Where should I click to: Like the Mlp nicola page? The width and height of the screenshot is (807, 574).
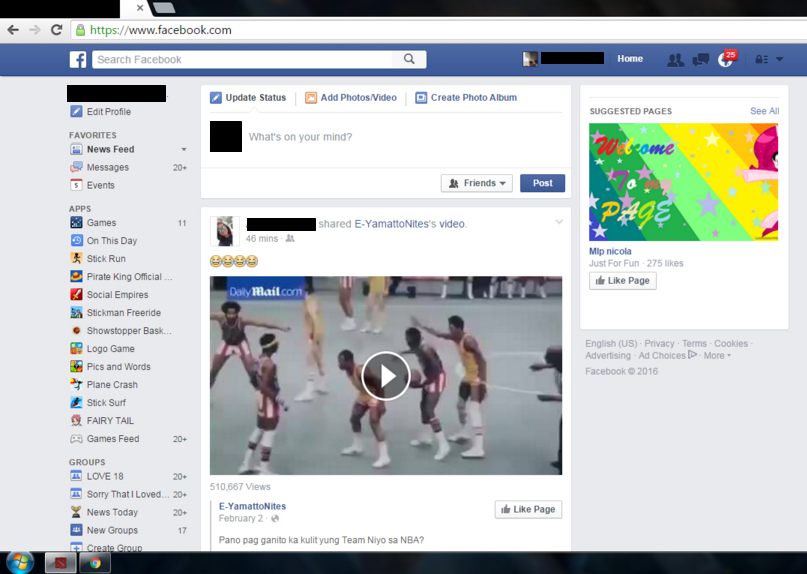(623, 281)
